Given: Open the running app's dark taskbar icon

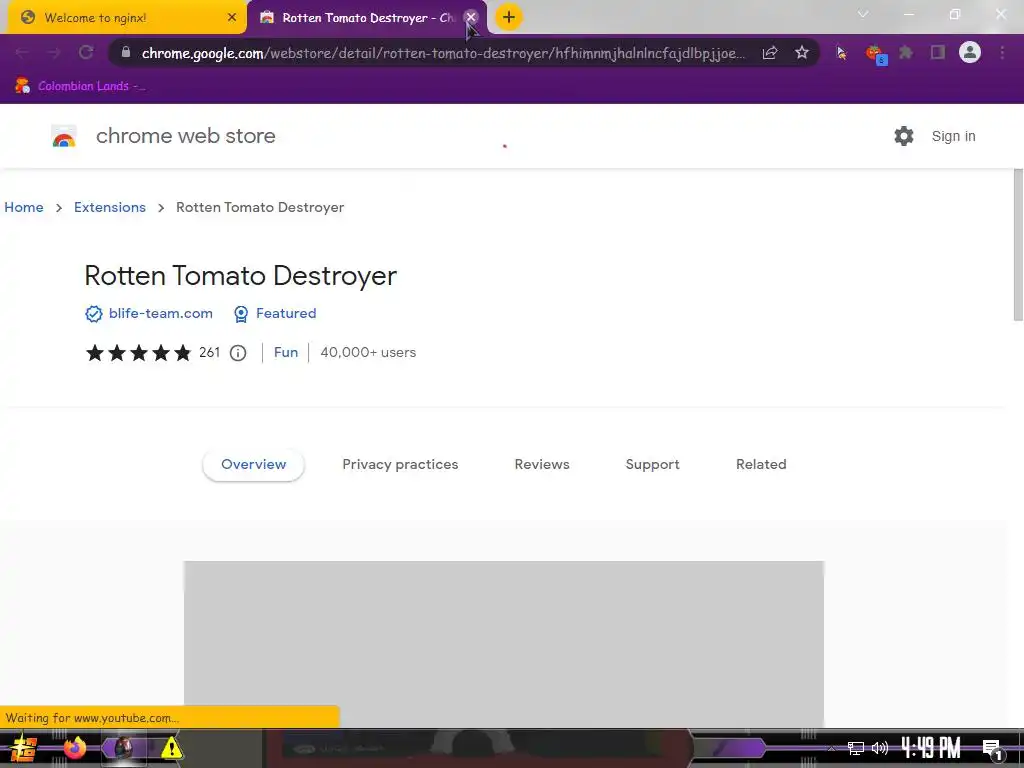Looking at the screenshot, I should 123,748.
